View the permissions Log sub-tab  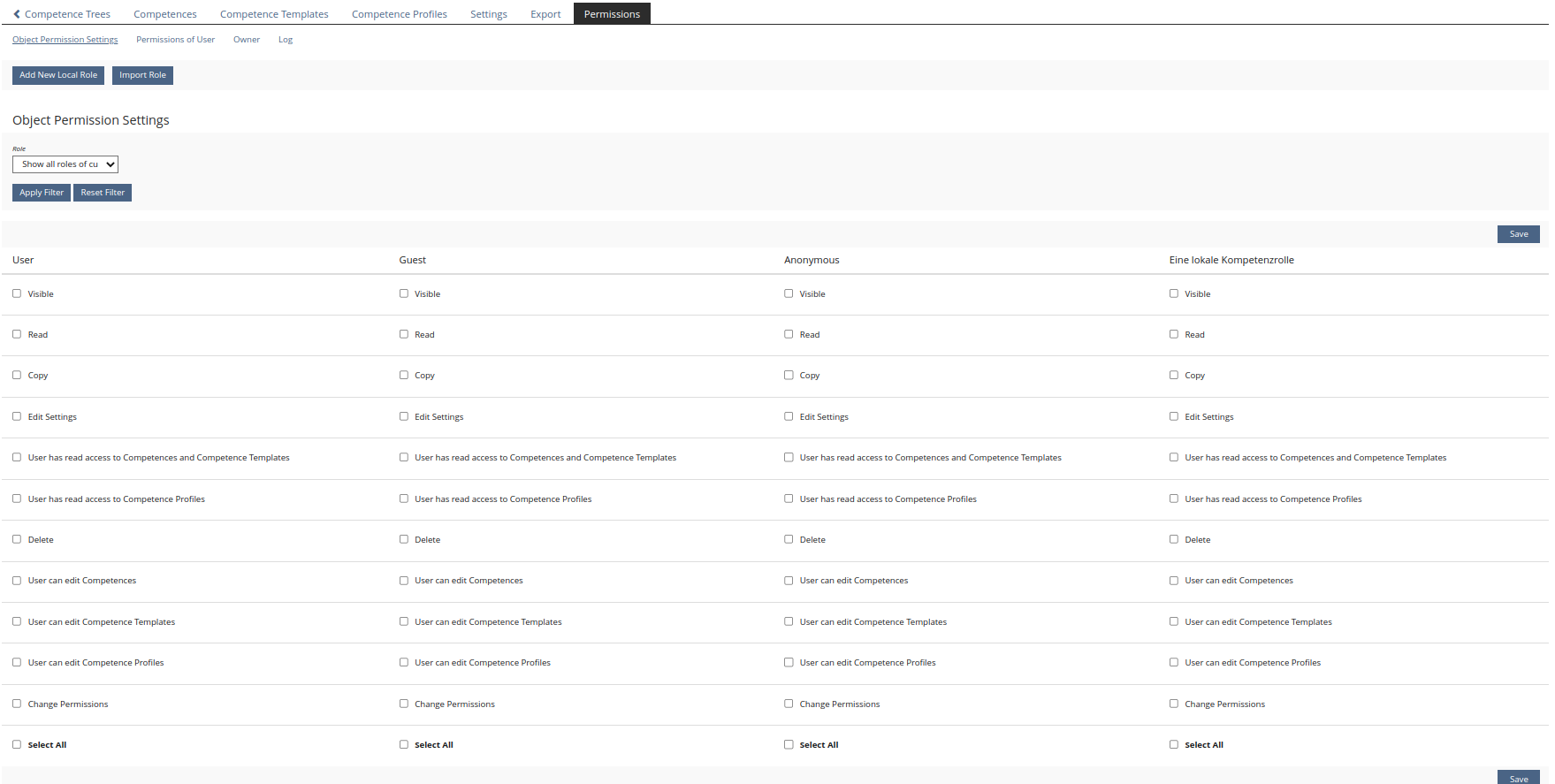(x=285, y=40)
